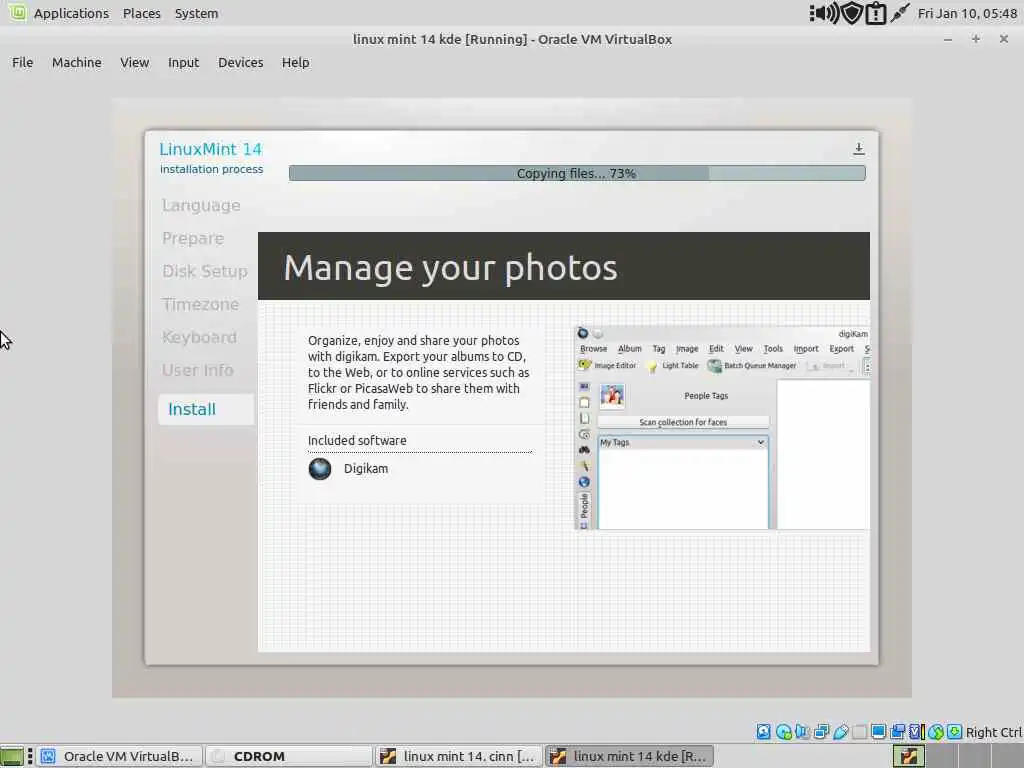
Task: Click the recording indicator icon
Action: tap(898, 732)
